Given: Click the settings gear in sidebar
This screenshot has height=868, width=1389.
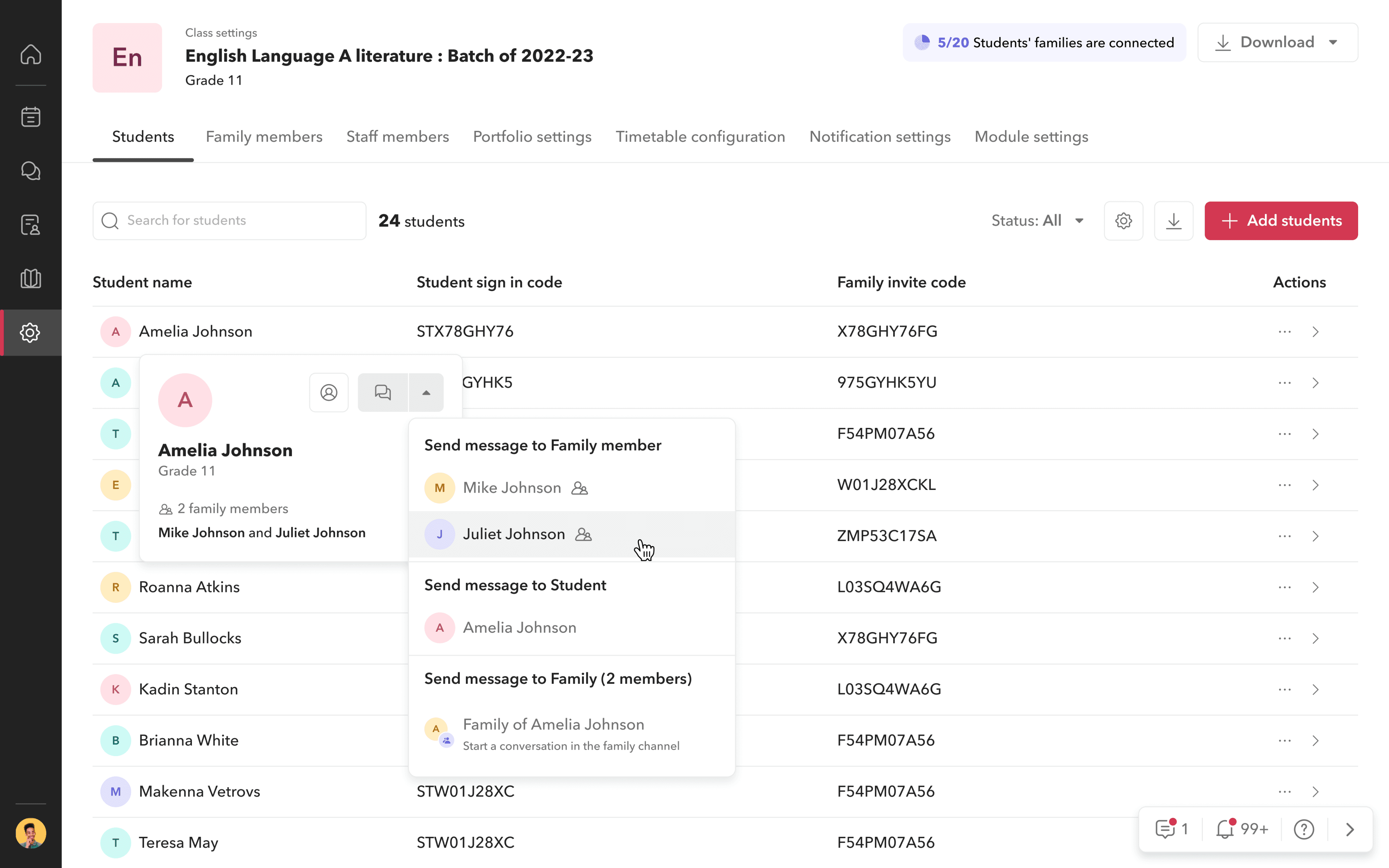Looking at the screenshot, I should [31, 332].
